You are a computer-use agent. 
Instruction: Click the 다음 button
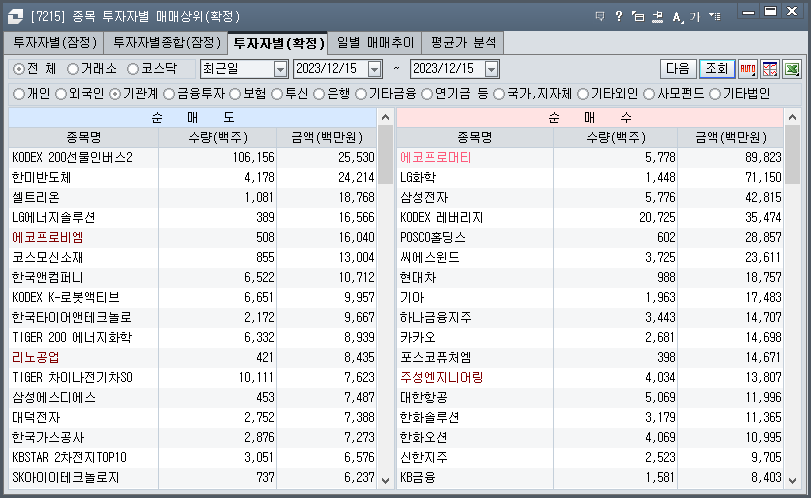(x=678, y=69)
